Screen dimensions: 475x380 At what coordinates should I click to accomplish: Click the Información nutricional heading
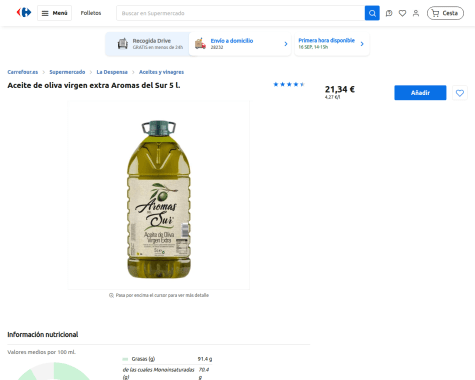point(43,334)
